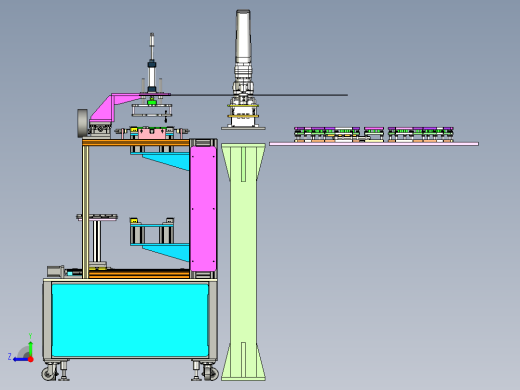Pick the white robot arm upper body

pos(243,37)
